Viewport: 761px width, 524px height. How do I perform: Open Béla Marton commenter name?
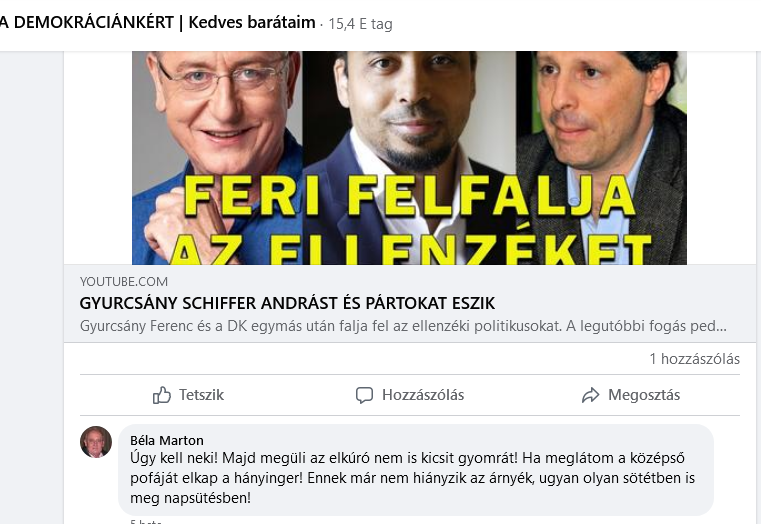tap(166, 441)
